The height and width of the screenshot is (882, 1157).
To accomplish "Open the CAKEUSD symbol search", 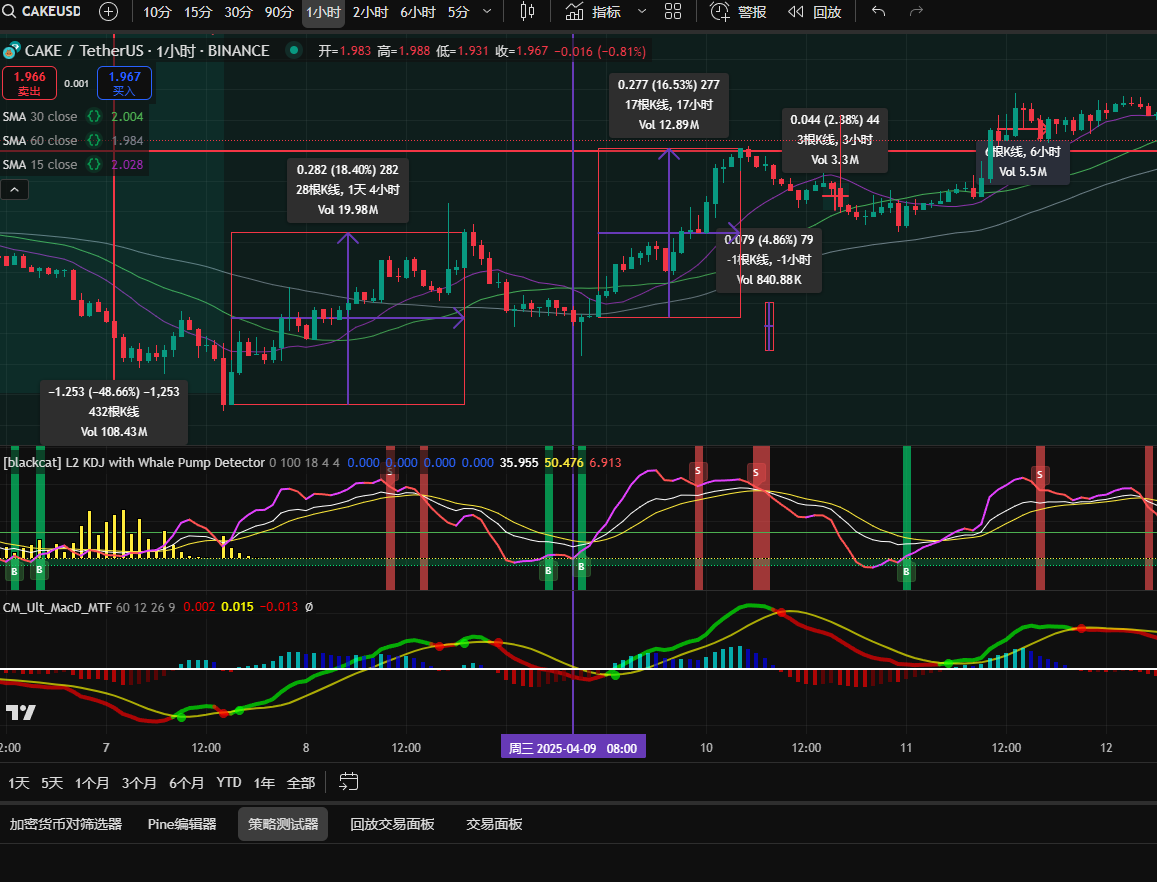I will (x=43, y=12).
